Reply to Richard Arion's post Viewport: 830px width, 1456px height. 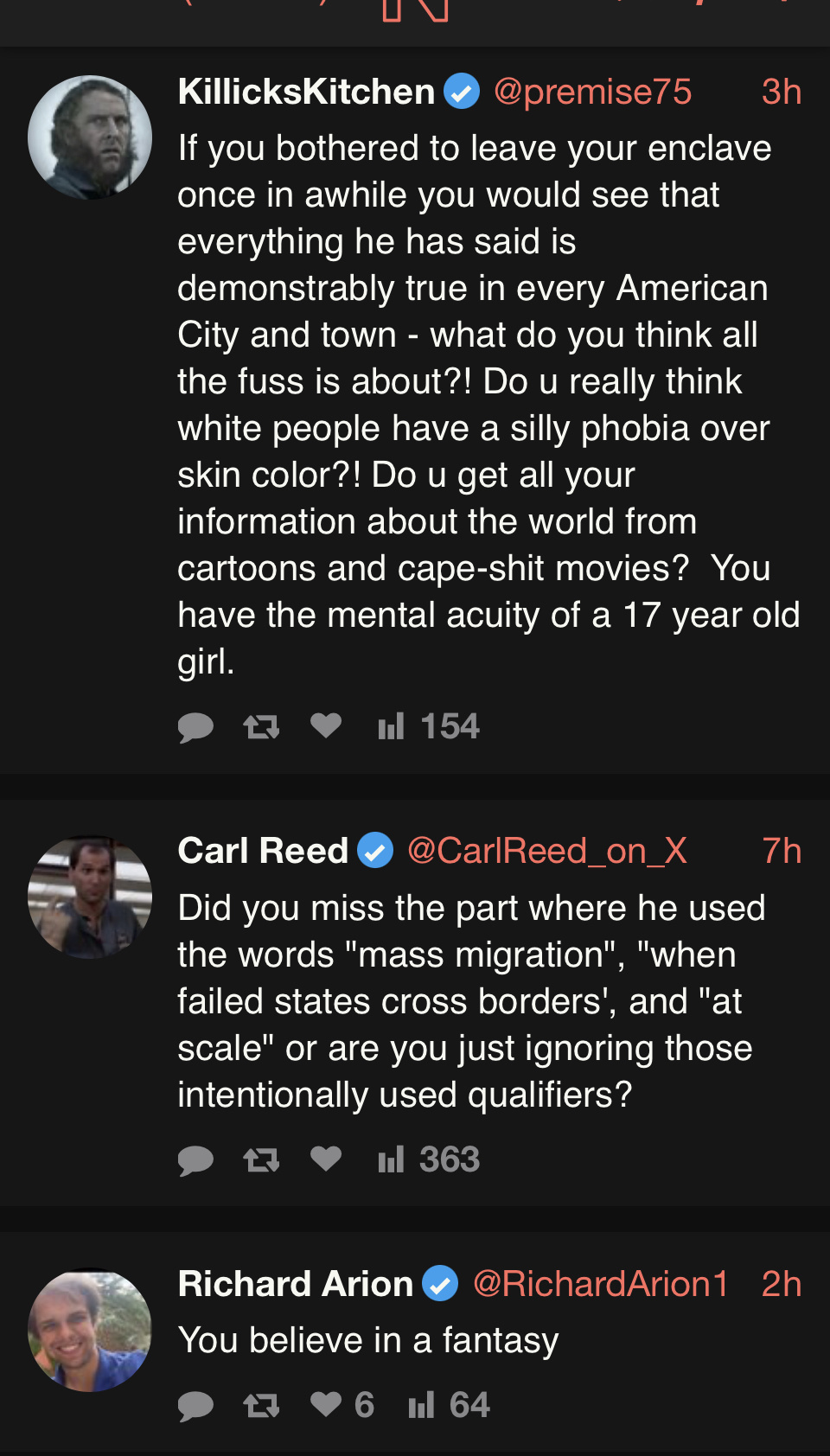pyautogui.click(x=195, y=1406)
